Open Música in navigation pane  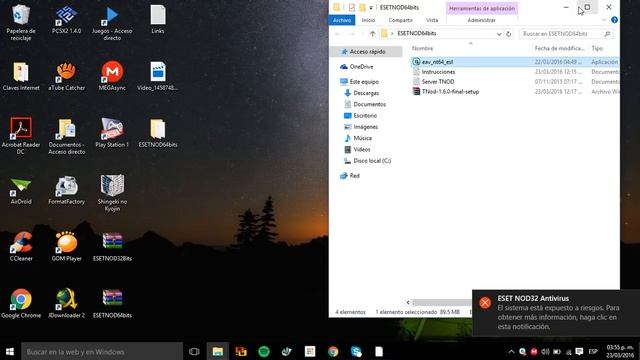(x=358, y=138)
